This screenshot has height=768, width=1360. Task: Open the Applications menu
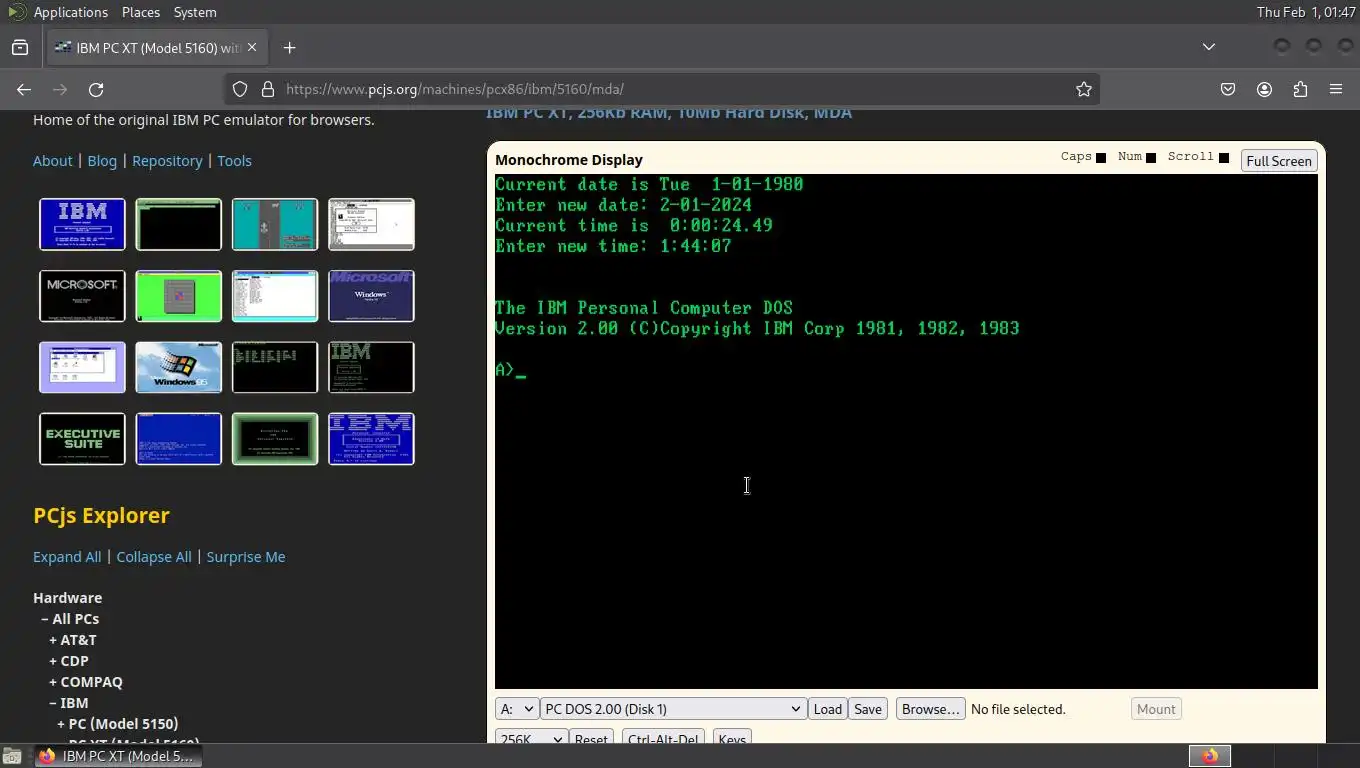point(70,12)
